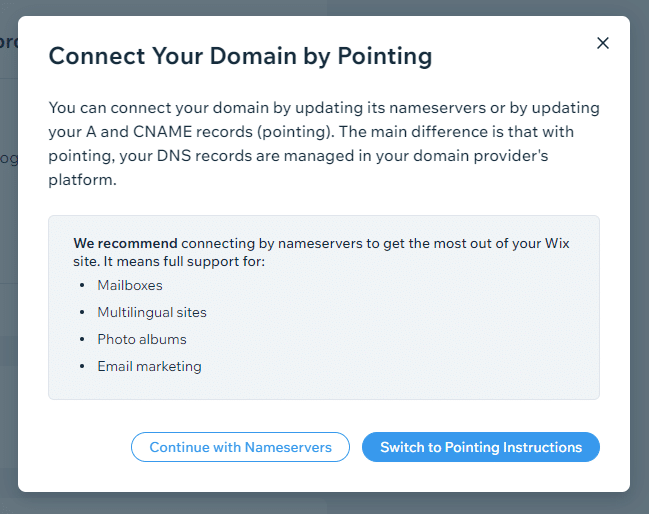Click the bullet dot beside Photo albums
649x514 pixels.
pyautogui.click(x=82, y=340)
